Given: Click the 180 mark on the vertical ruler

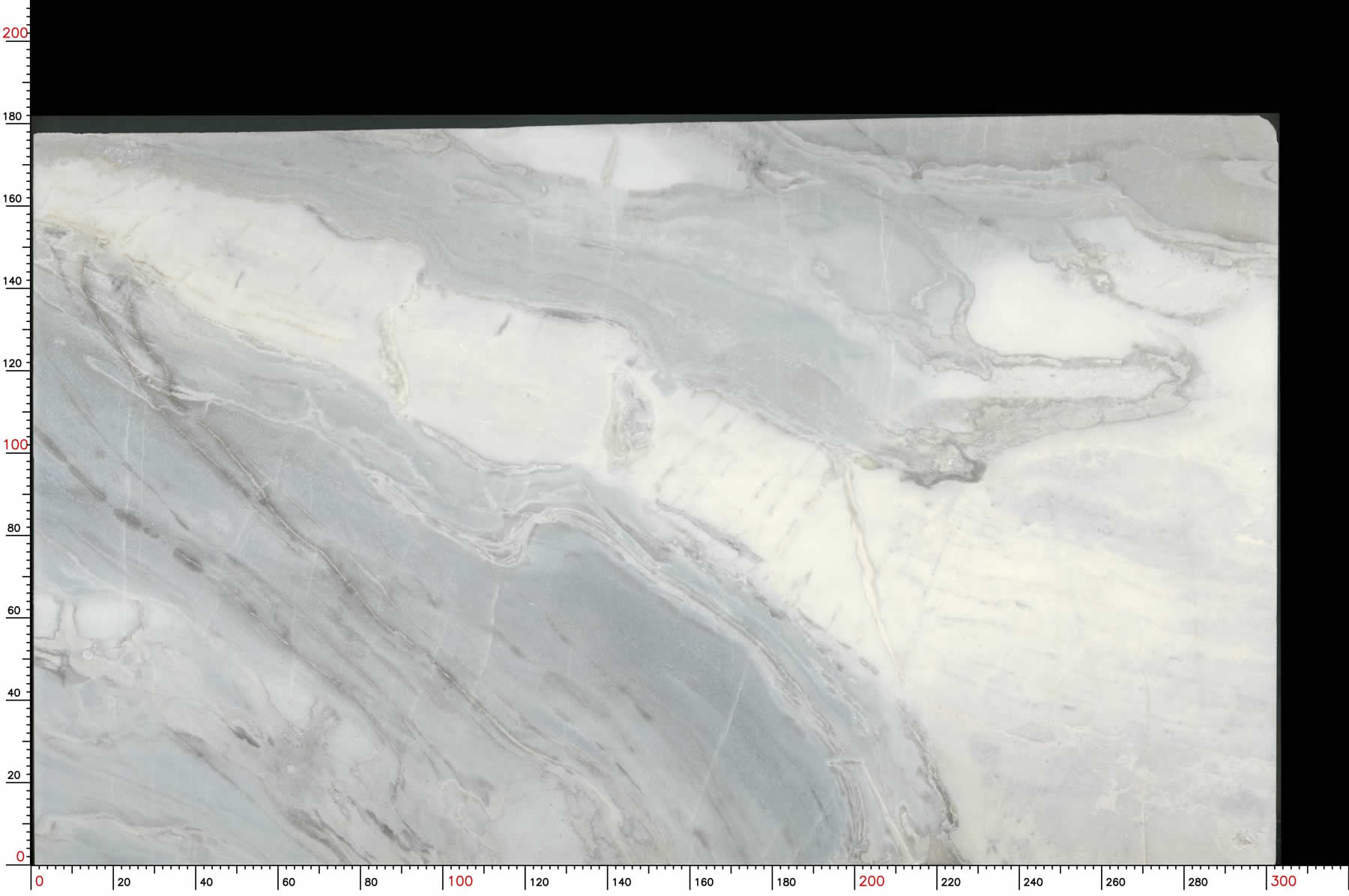Looking at the screenshot, I should [x=13, y=116].
